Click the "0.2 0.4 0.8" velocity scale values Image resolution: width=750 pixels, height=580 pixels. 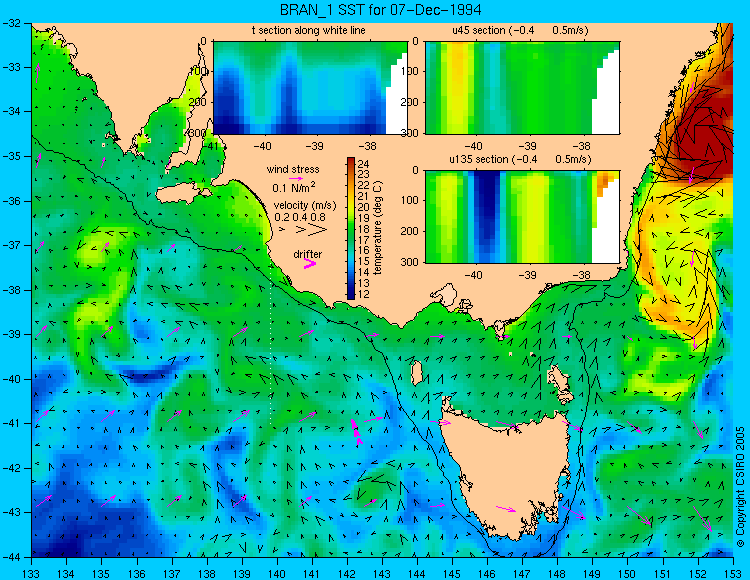300,217
